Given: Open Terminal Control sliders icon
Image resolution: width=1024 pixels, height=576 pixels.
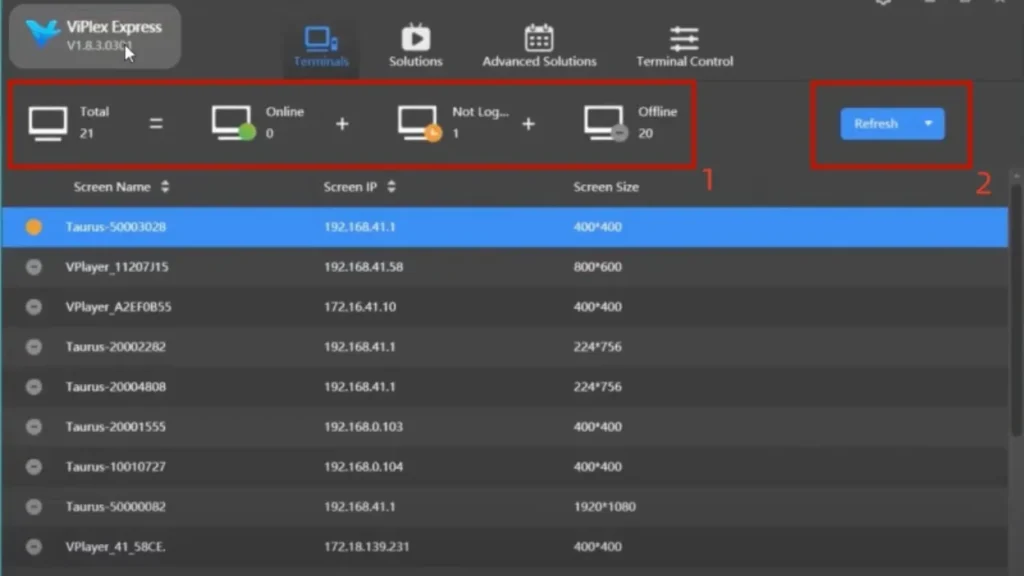Looking at the screenshot, I should click(684, 38).
